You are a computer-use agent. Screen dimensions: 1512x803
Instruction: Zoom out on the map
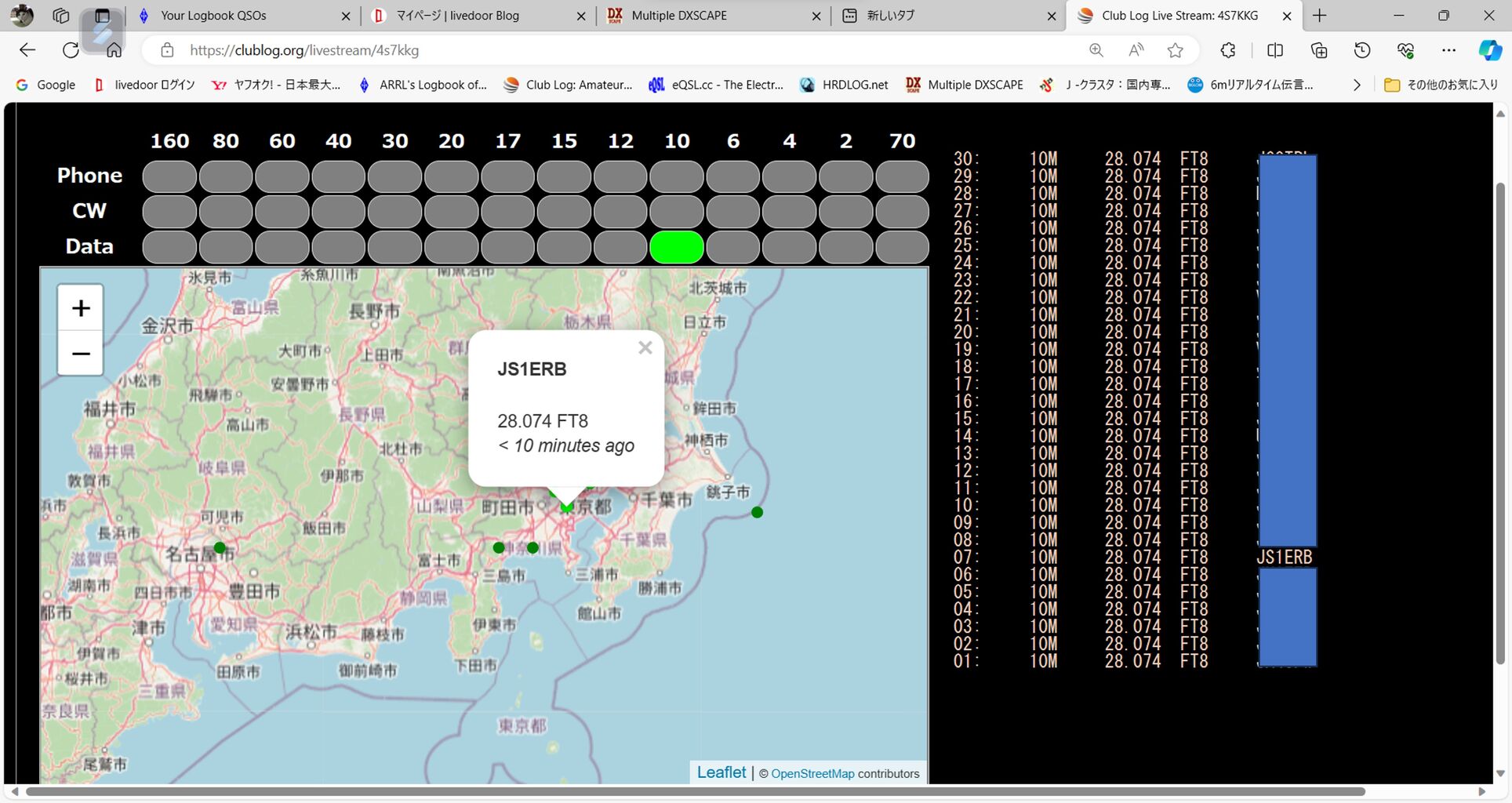81,353
